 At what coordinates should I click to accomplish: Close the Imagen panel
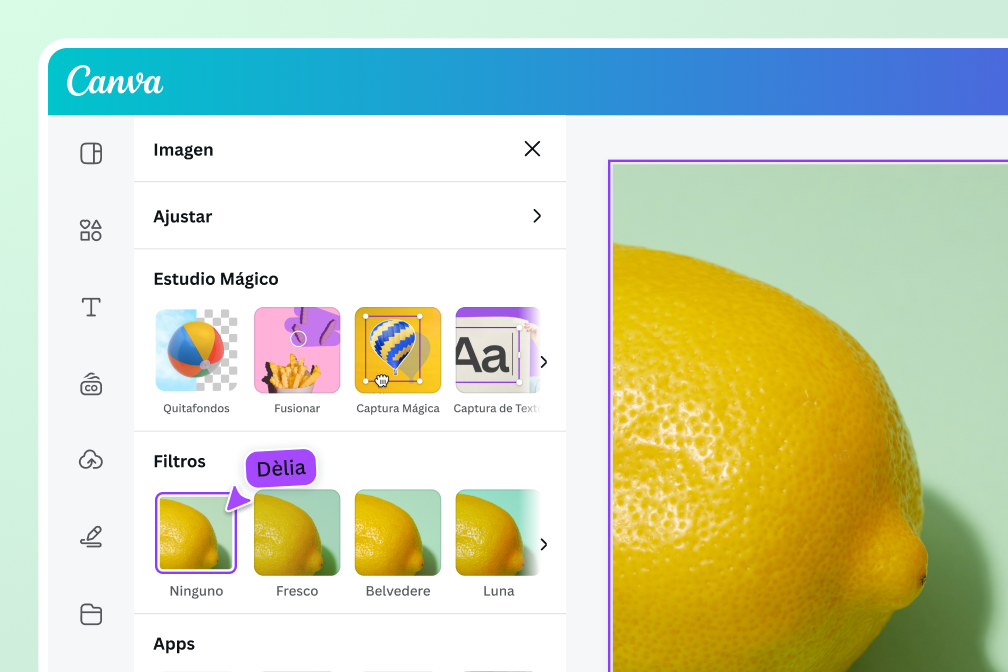coord(532,149)
